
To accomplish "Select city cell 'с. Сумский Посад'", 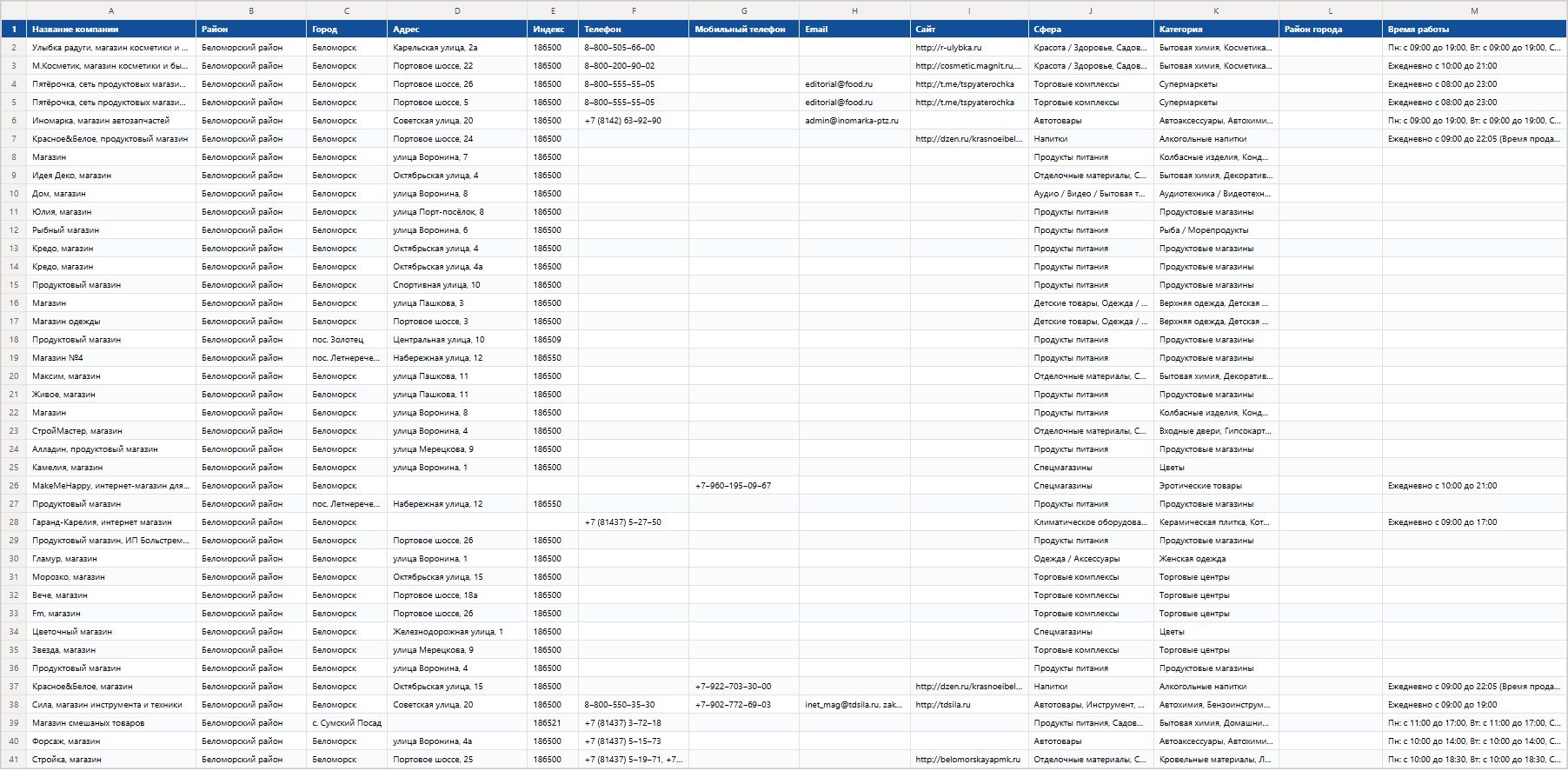I will pyautogui.click(x=347, y=723).
